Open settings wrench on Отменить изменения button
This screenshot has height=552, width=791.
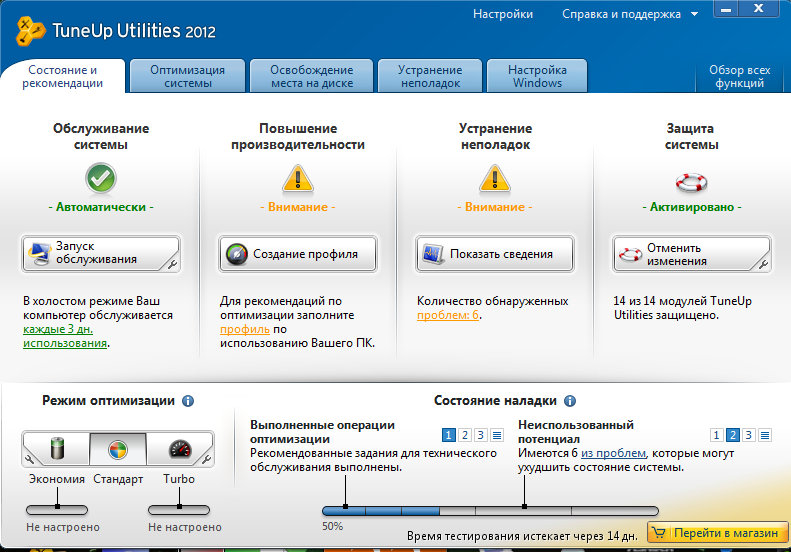pos(763,263)
